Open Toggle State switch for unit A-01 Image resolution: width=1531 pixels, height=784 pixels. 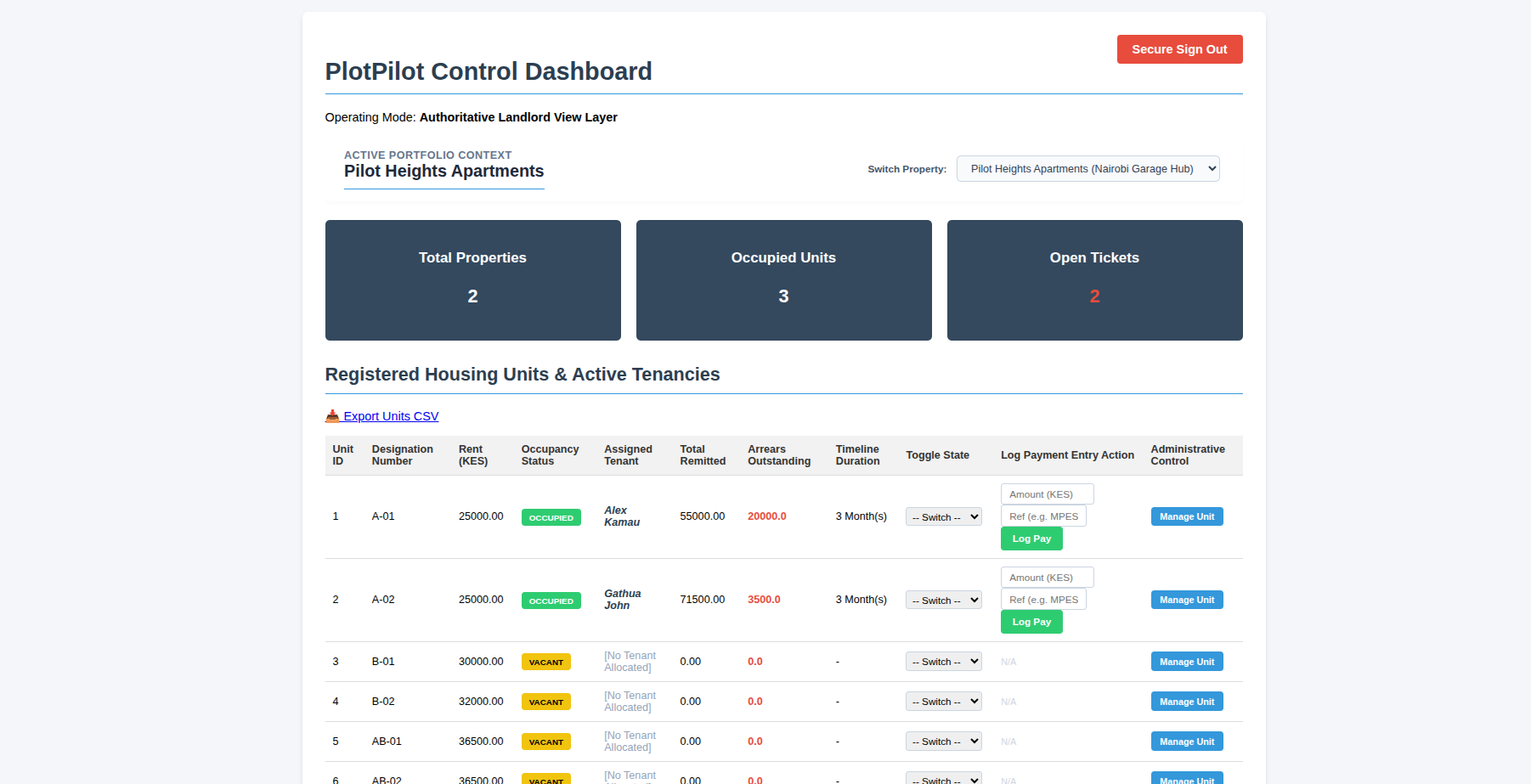tap(943, 517)
